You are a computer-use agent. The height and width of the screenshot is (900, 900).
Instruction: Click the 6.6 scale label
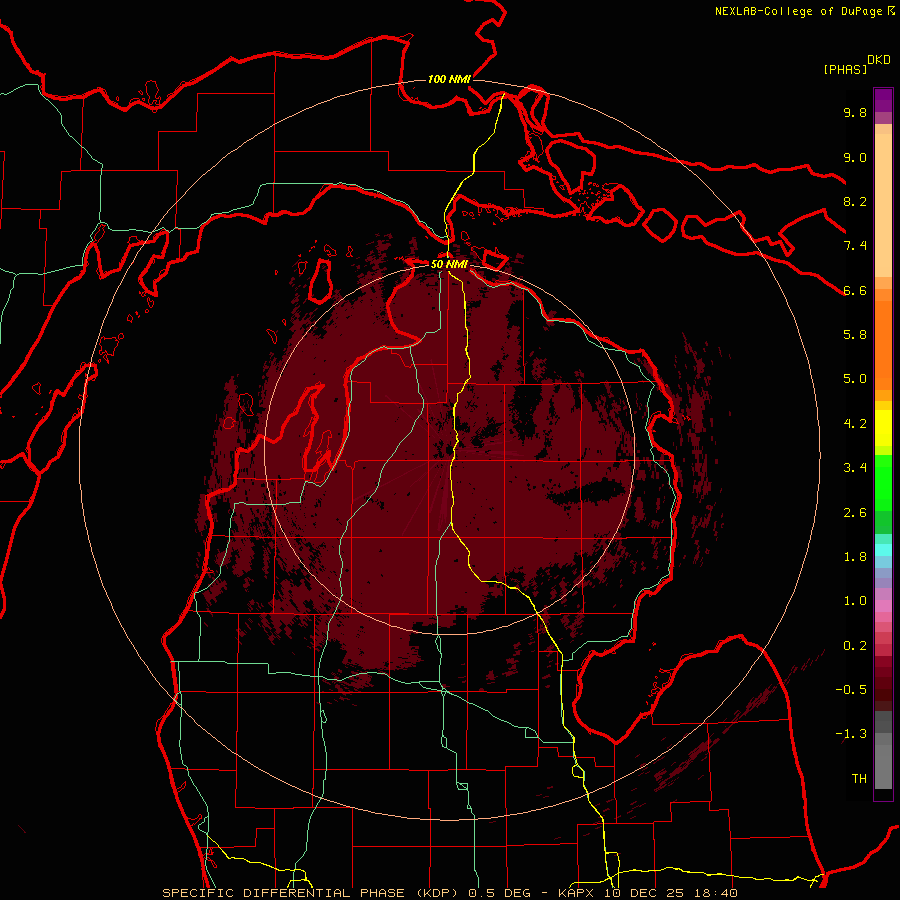855,290
